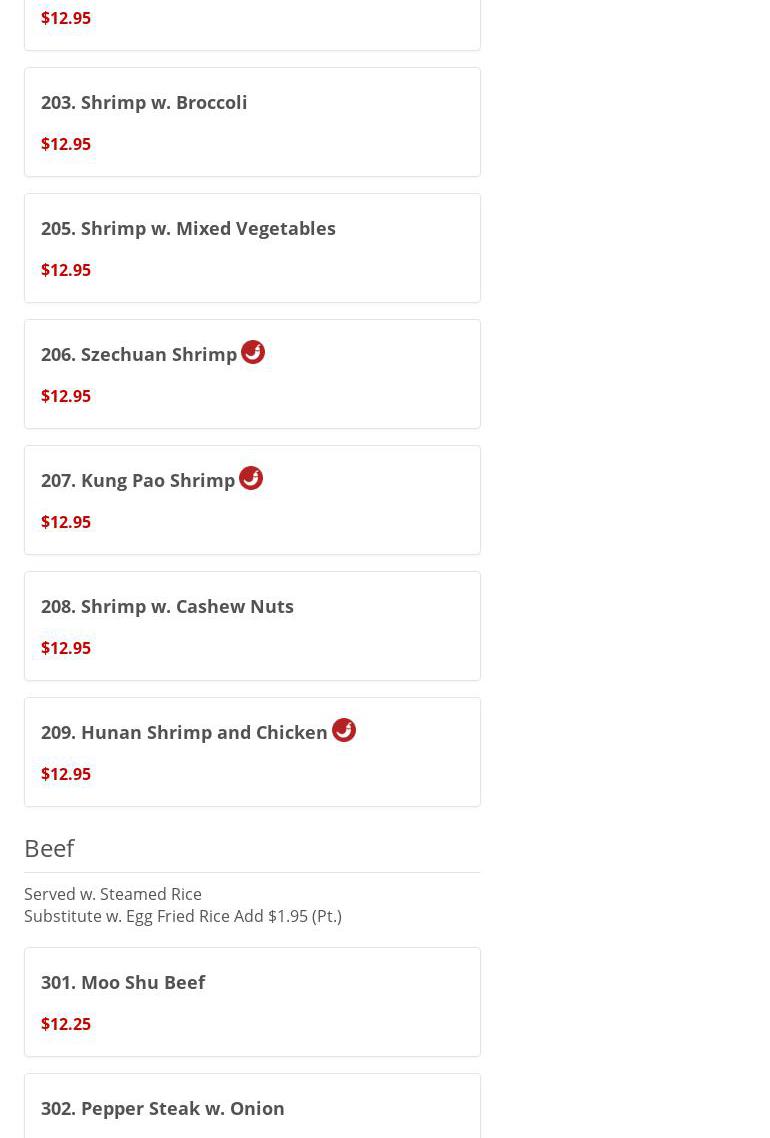Click the spicy icon next to Kung Pao Shrimp

pos(251,478)
